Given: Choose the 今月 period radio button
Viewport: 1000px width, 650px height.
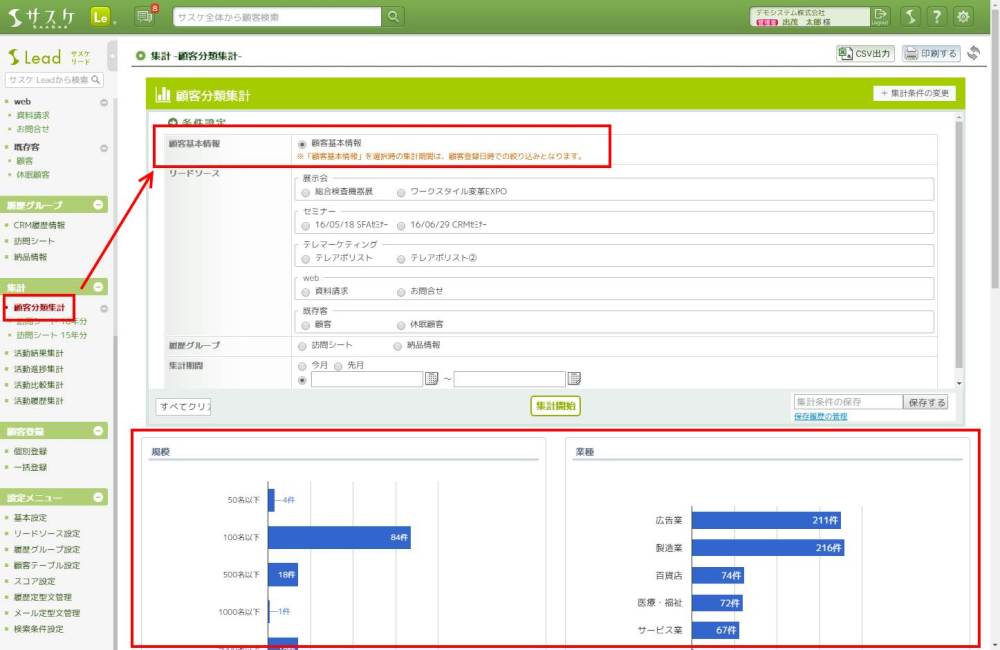Looking at the screenshot, I should pyautogui.click(x=304, y=366).
